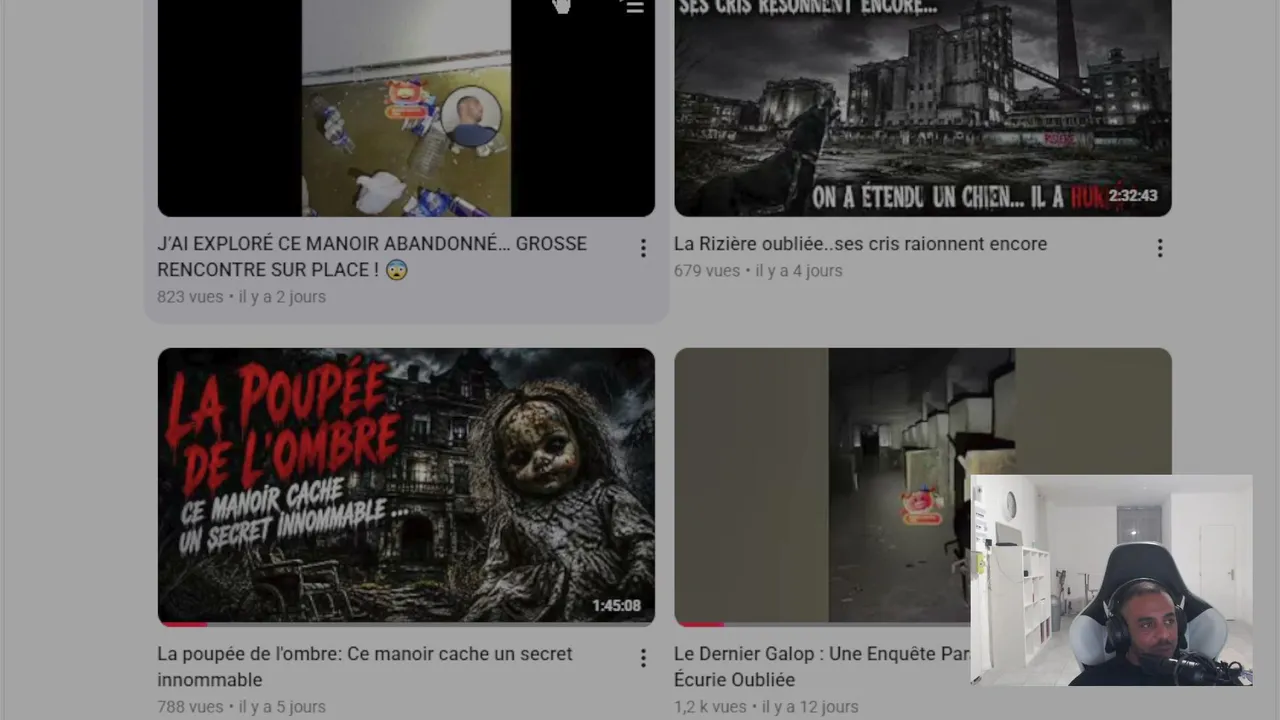The height and width of the screenshot is (720, 1280).
Task: Click the "il y a 4 jours" date
Action: pyautogui.click(x=799, y=271)
